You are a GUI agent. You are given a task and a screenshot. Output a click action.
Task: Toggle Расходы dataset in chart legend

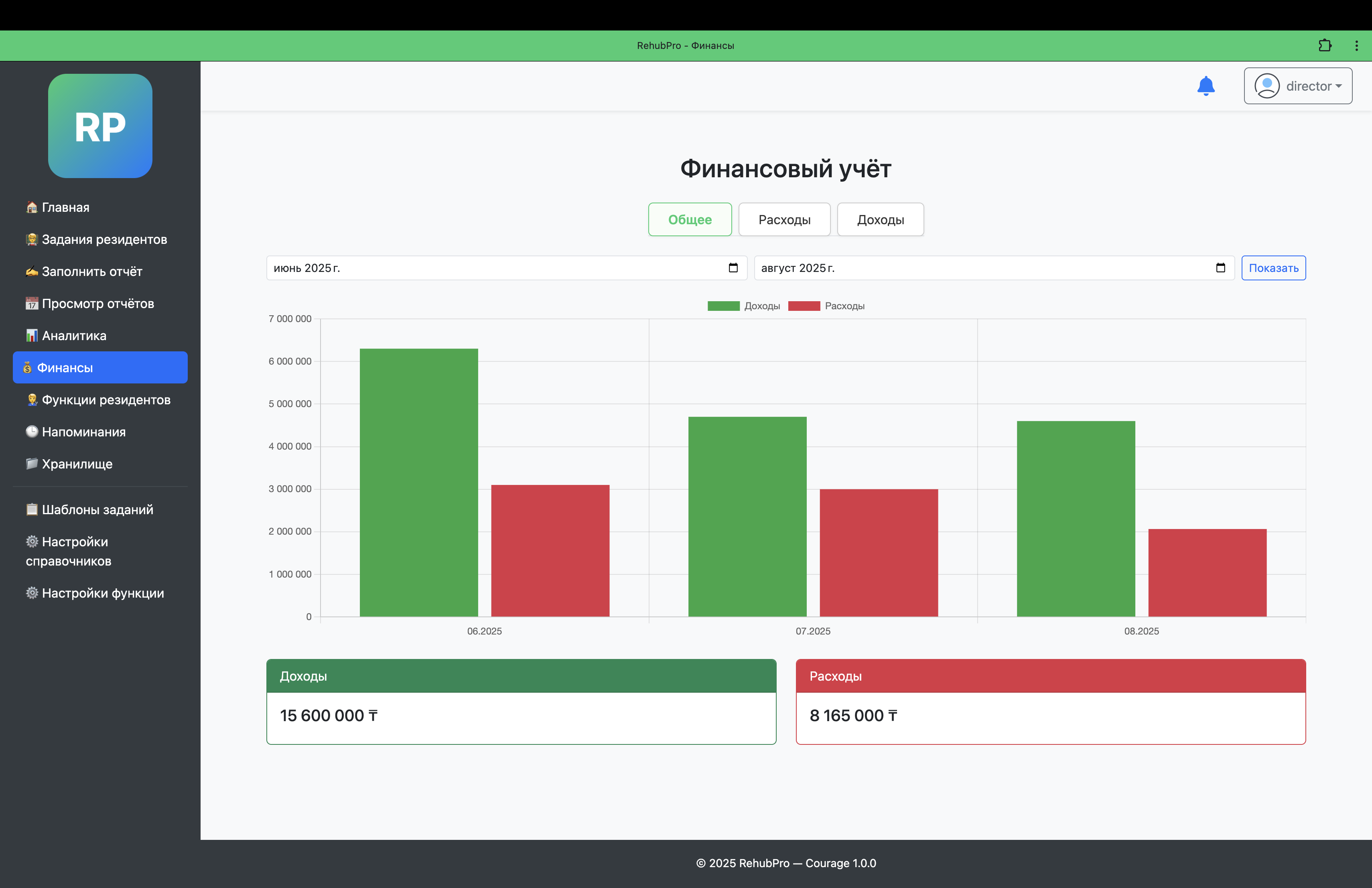826,306
